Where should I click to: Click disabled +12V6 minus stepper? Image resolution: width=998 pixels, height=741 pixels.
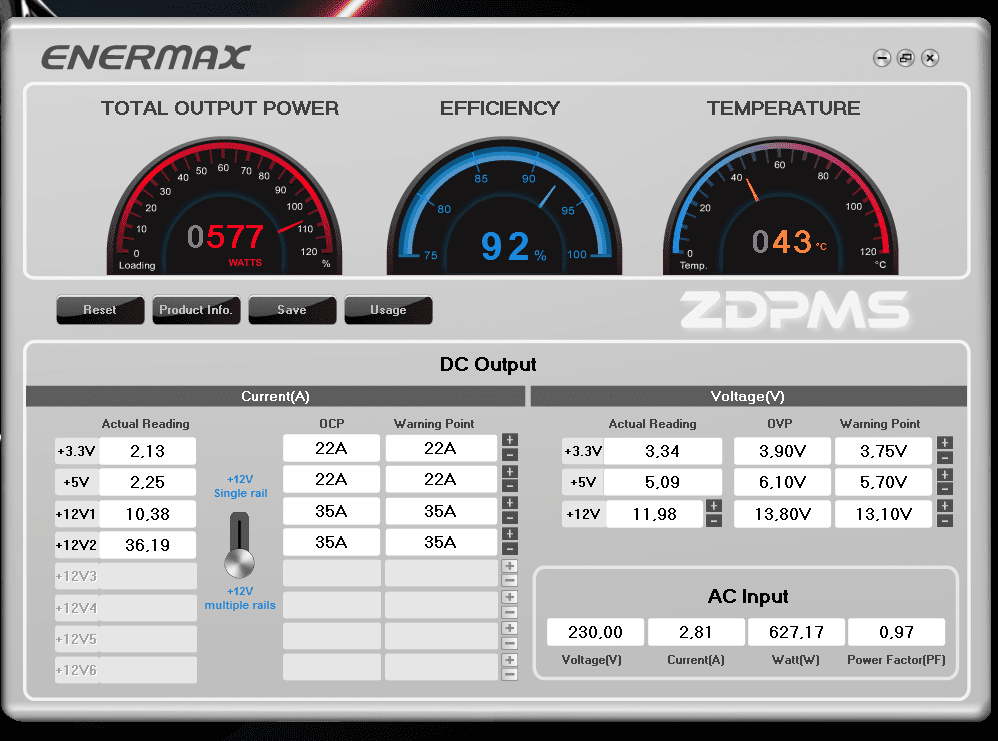[510, 674]
